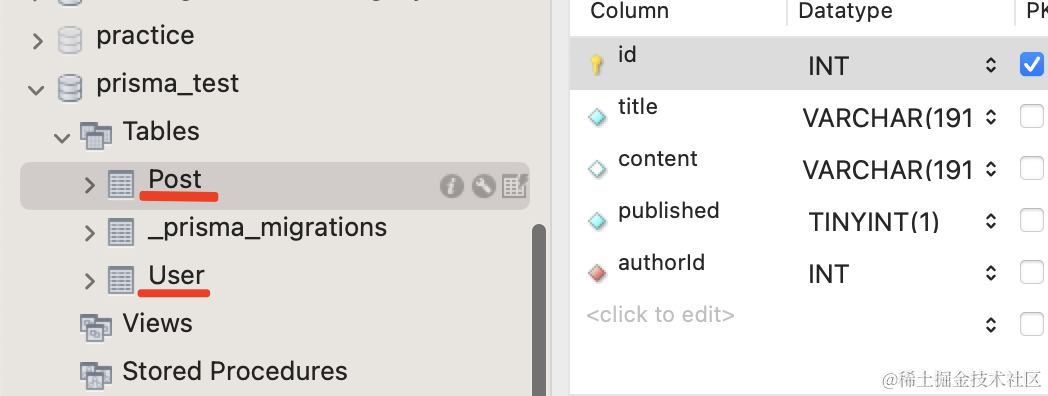Click wrench icon on Post table row
Image resolution: width=1048 pixels, height=396 pixels.
point(483,185)
